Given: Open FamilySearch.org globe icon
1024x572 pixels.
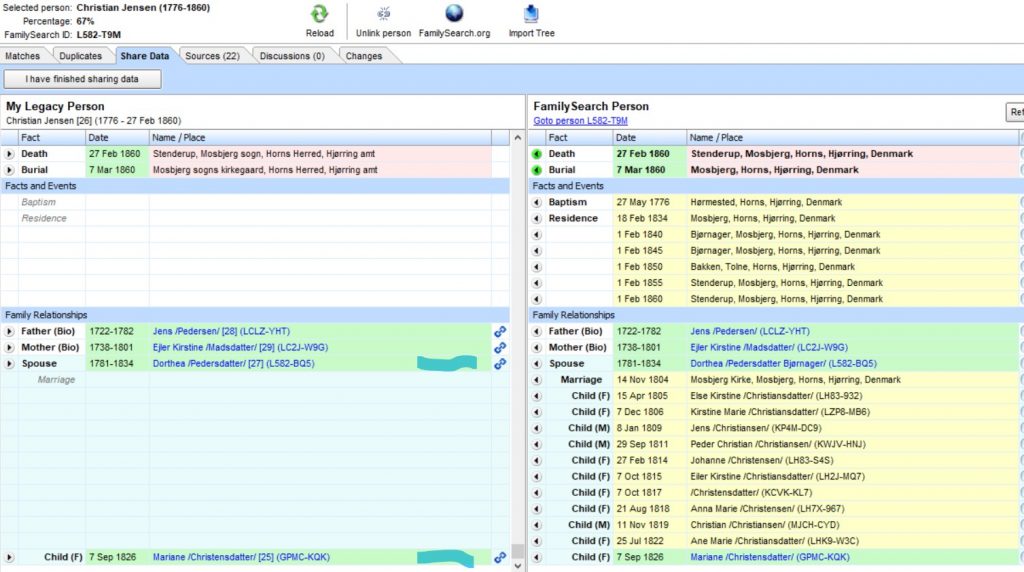Looking at the screenshot, I should (x=454, y=13).
